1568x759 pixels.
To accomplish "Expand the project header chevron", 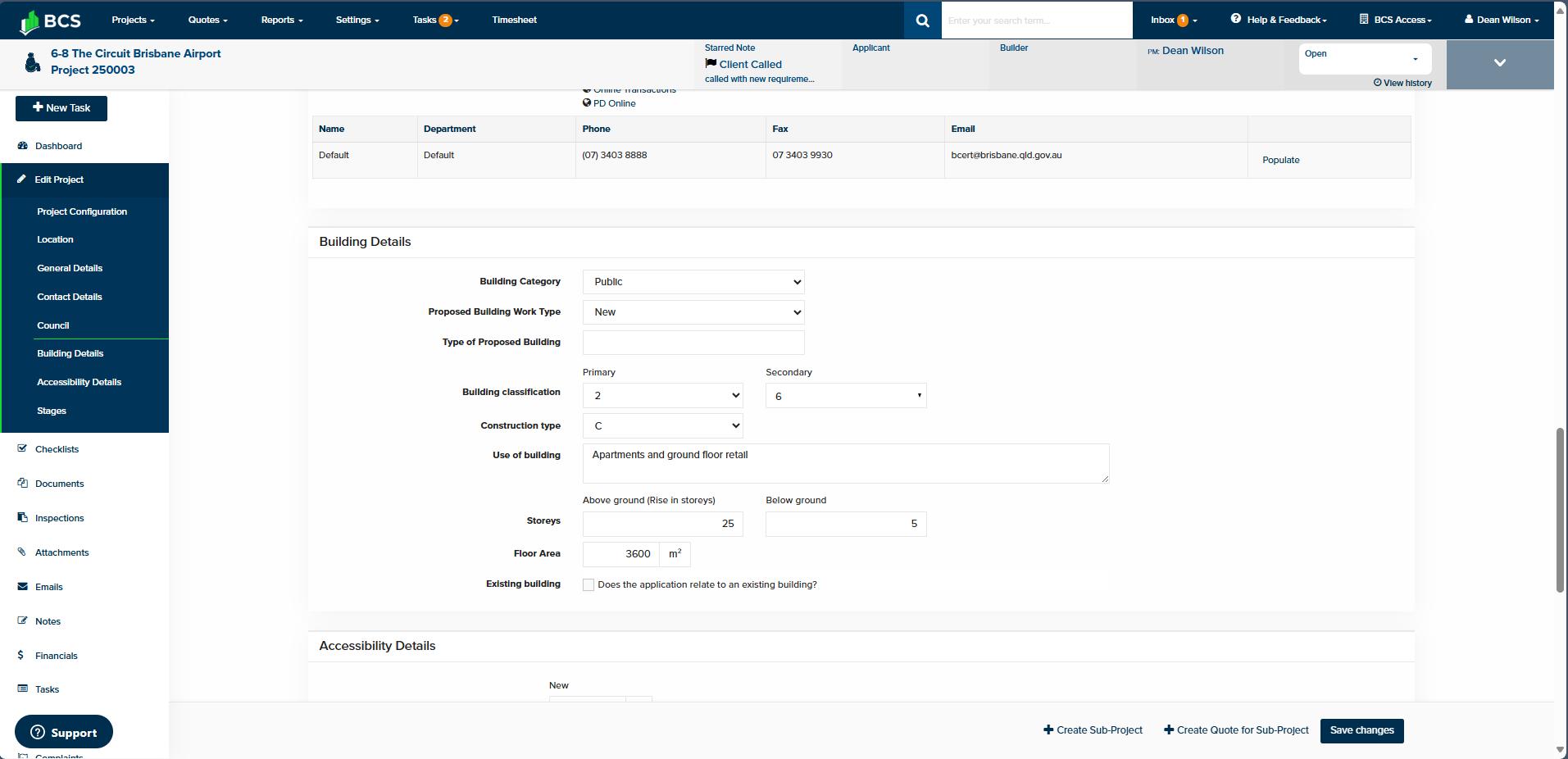I will point(1499,63).
